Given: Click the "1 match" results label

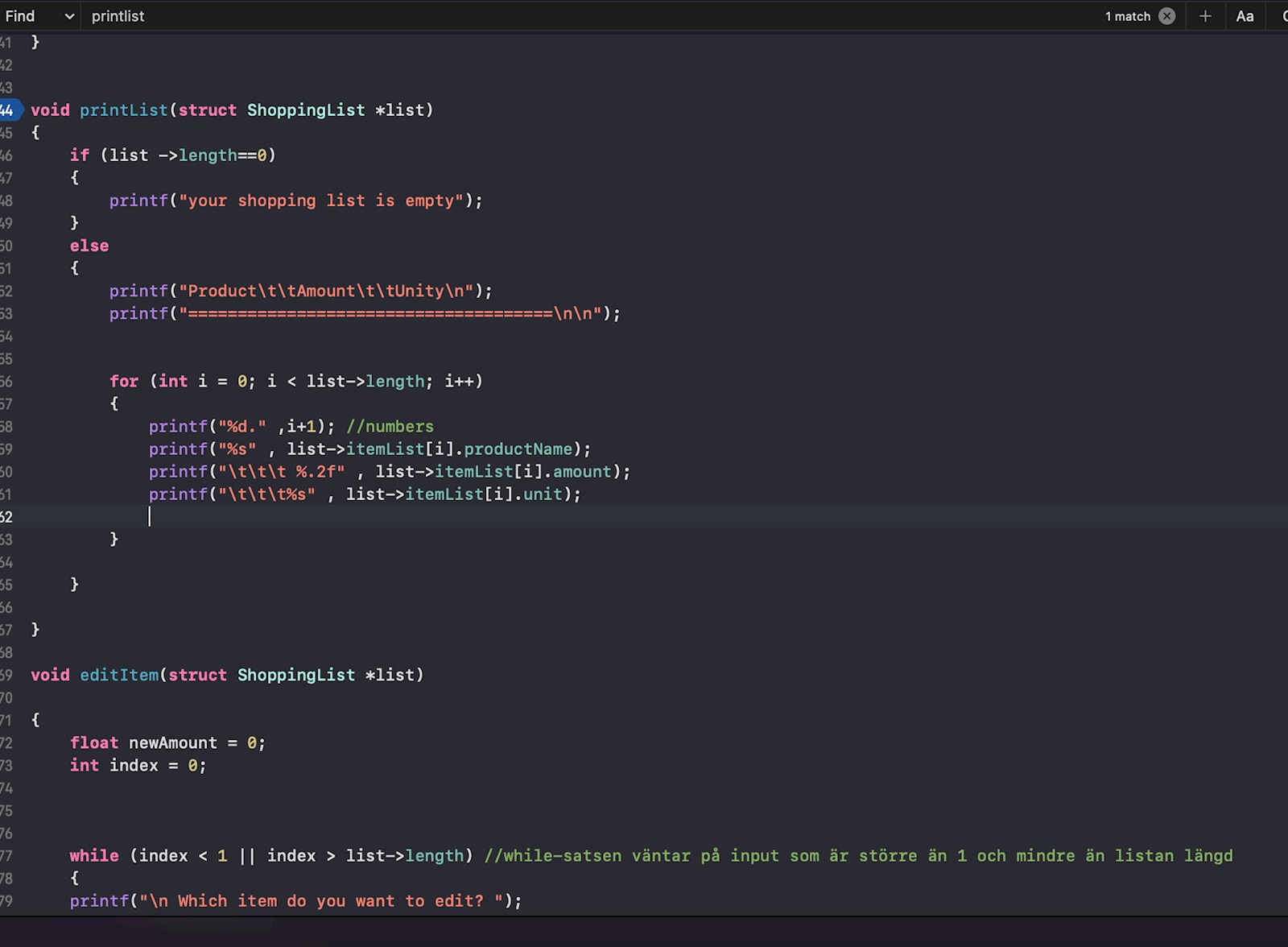Looking at the screenshot, I should pos(1127,16).
